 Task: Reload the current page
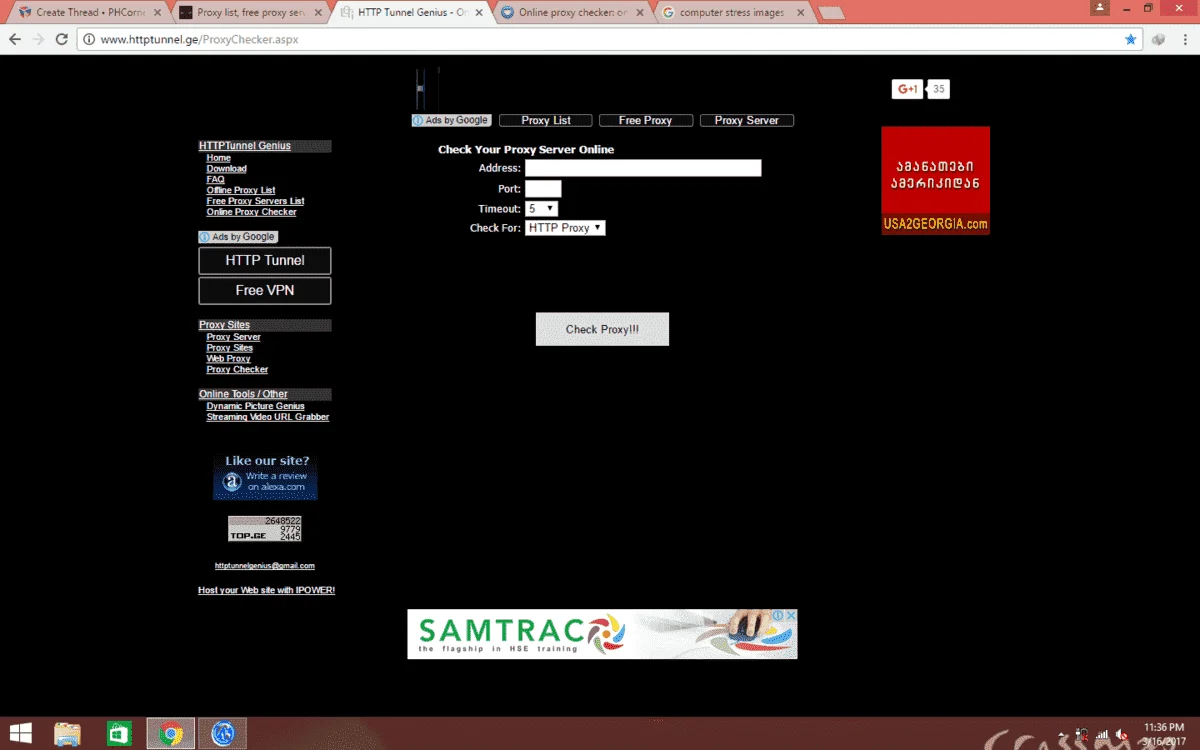[62, 39]
